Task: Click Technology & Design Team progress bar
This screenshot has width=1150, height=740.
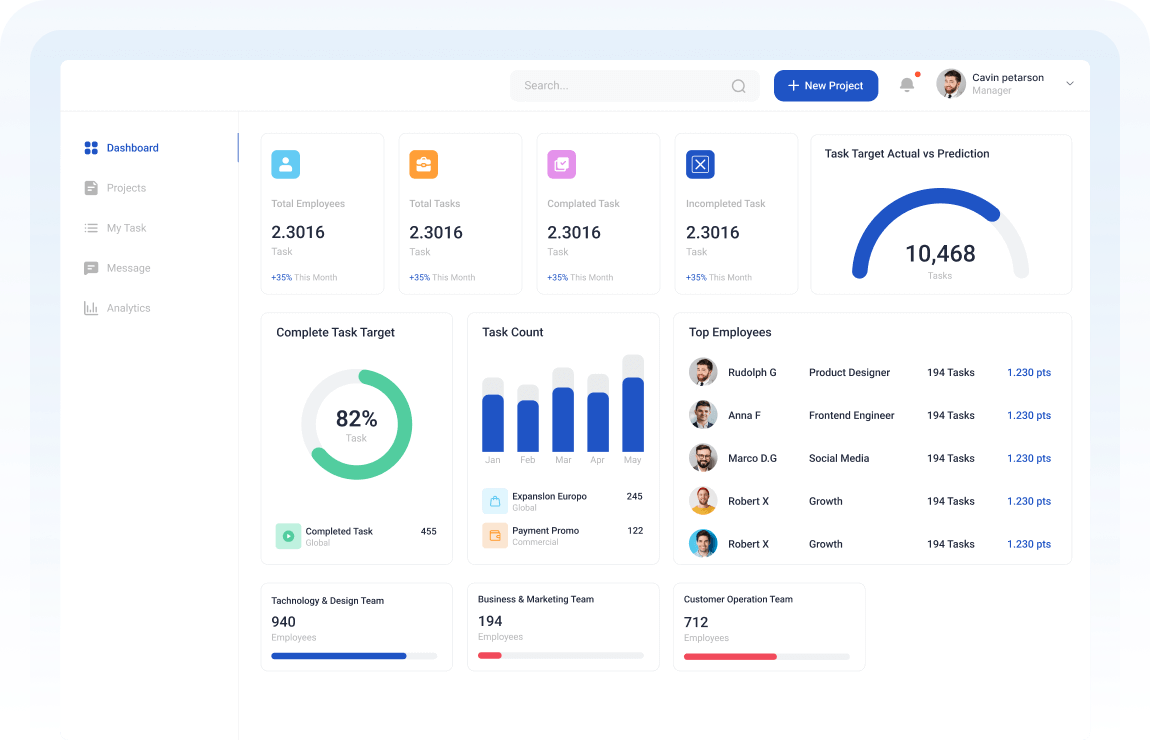Action: [x=354, y=656]
